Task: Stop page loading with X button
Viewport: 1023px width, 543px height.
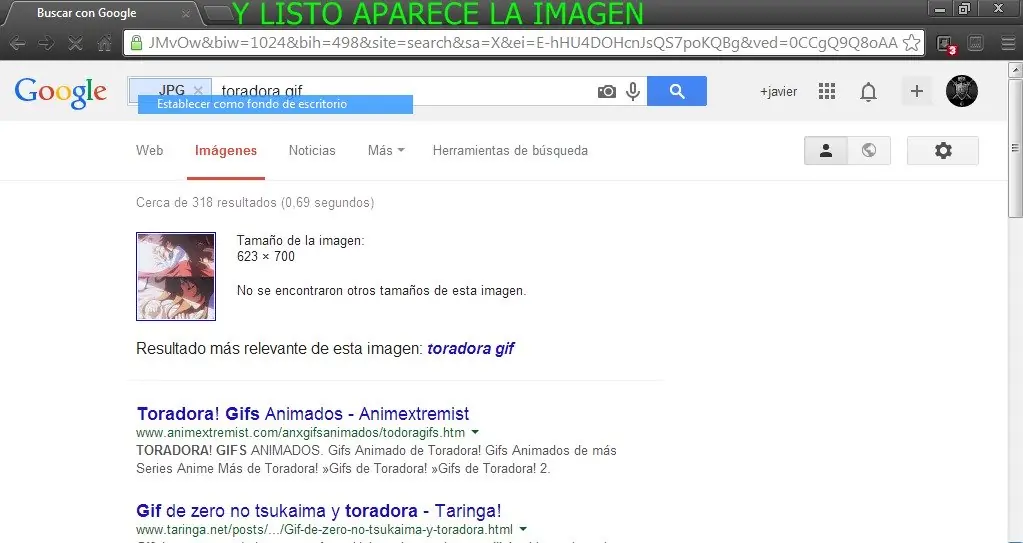Action: pos(76,44)
